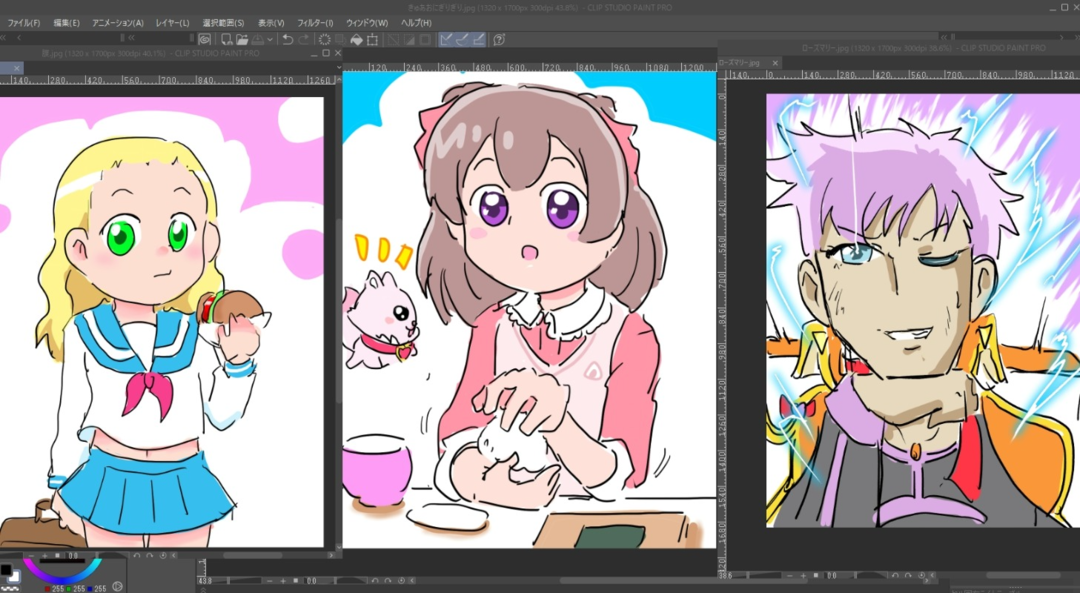Open the 編集(E) menu
Image resolution: width=1080 pixels, height=593 pixels.
pos(67,23)
